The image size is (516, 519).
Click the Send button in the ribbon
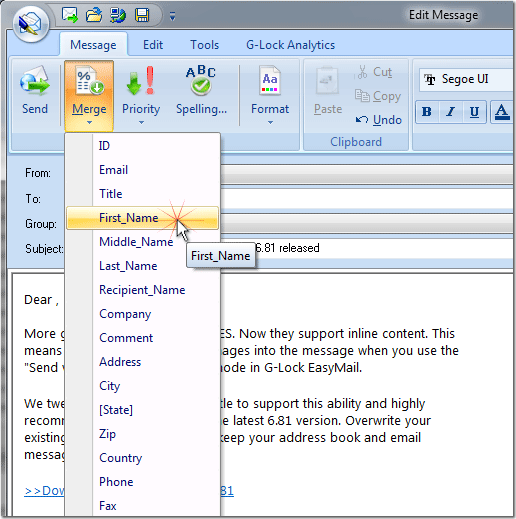point(35,91)
